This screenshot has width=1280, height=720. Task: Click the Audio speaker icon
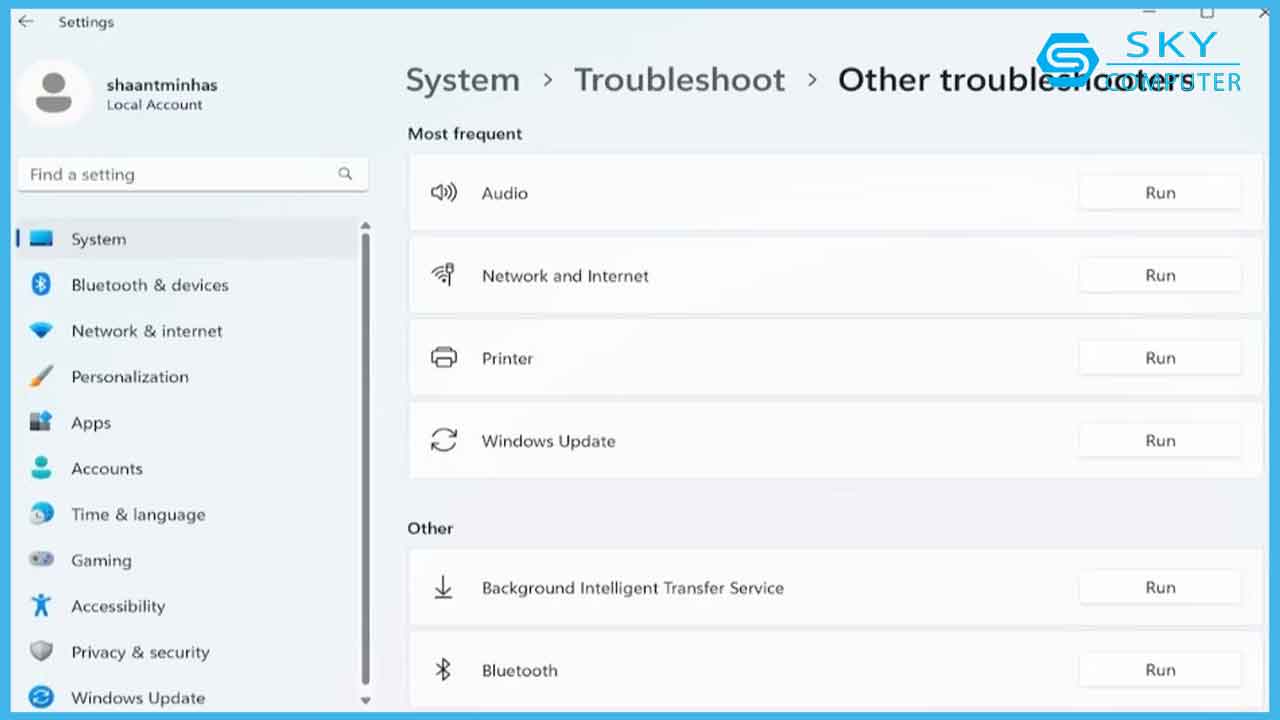click(x=443, y=192)
